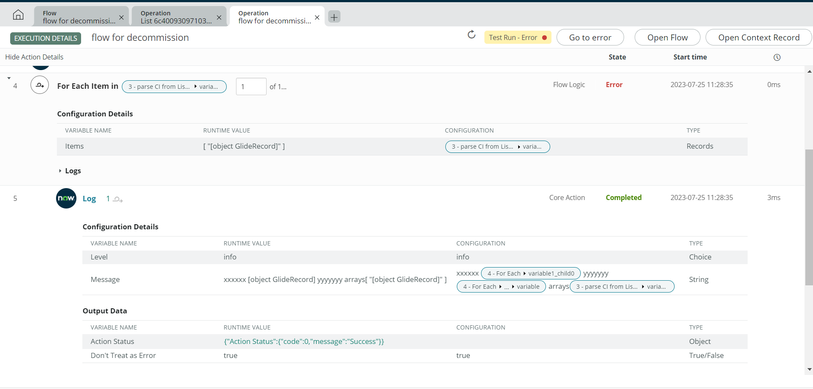
Task: Click the Items variable name cell
Action: [74, 146]
